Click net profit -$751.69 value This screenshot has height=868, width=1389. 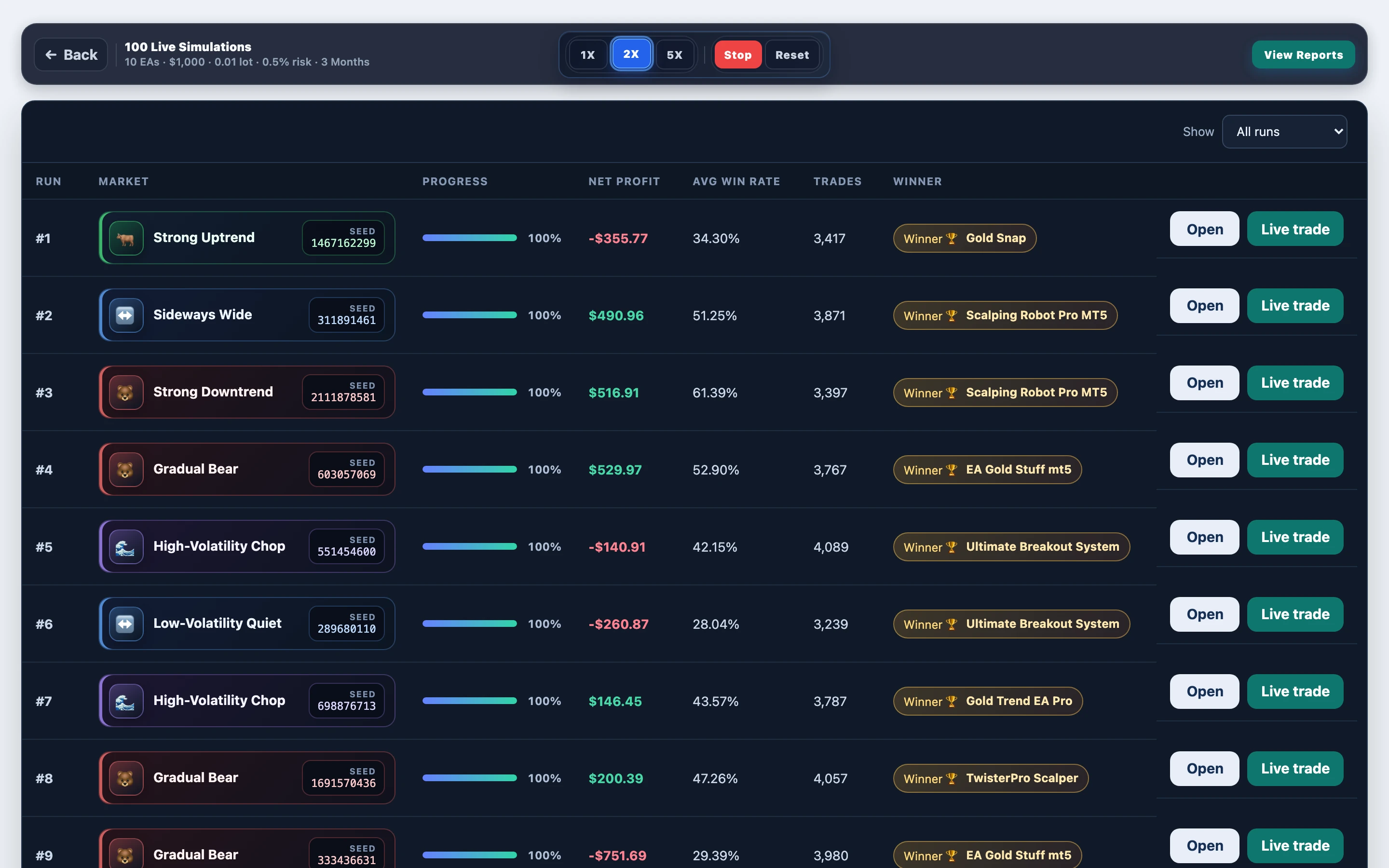618,855
